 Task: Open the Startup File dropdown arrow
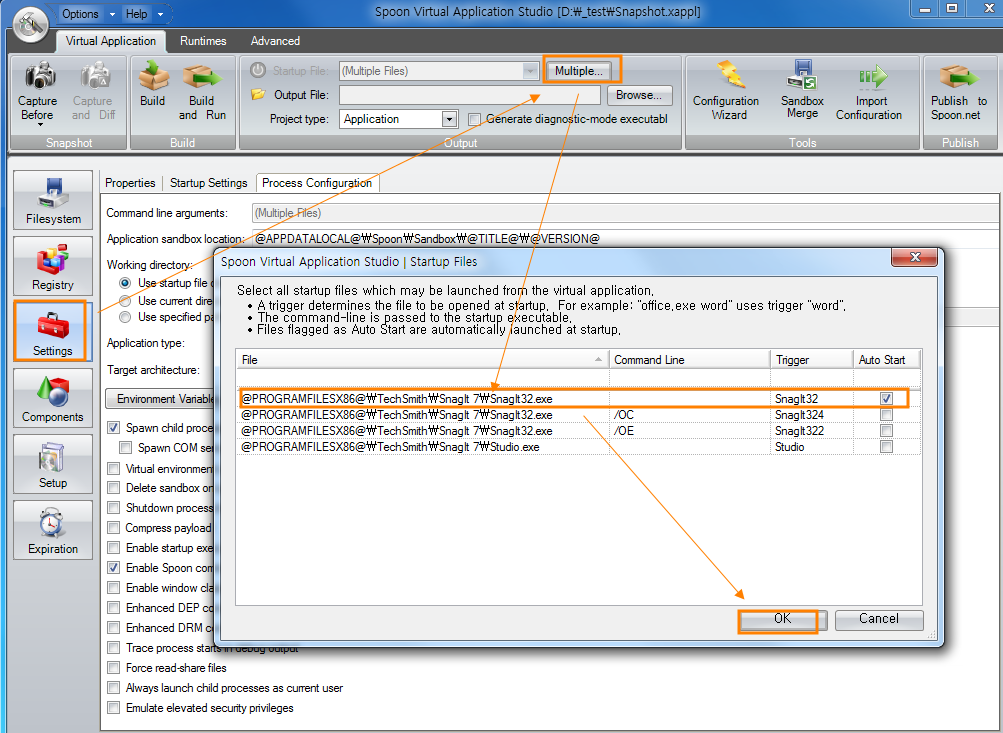(530, 71)
